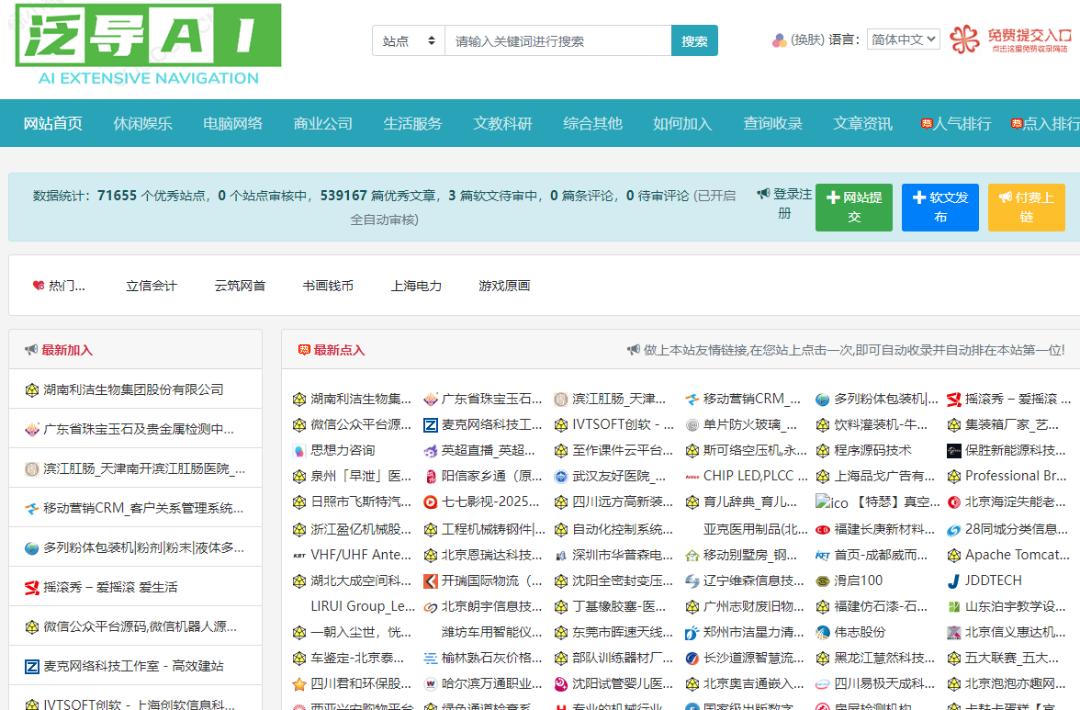The width and height of the screenshot is (1080, 710).
Task: Click the yellow 付费上链 button
Action: pos(1026,207)
